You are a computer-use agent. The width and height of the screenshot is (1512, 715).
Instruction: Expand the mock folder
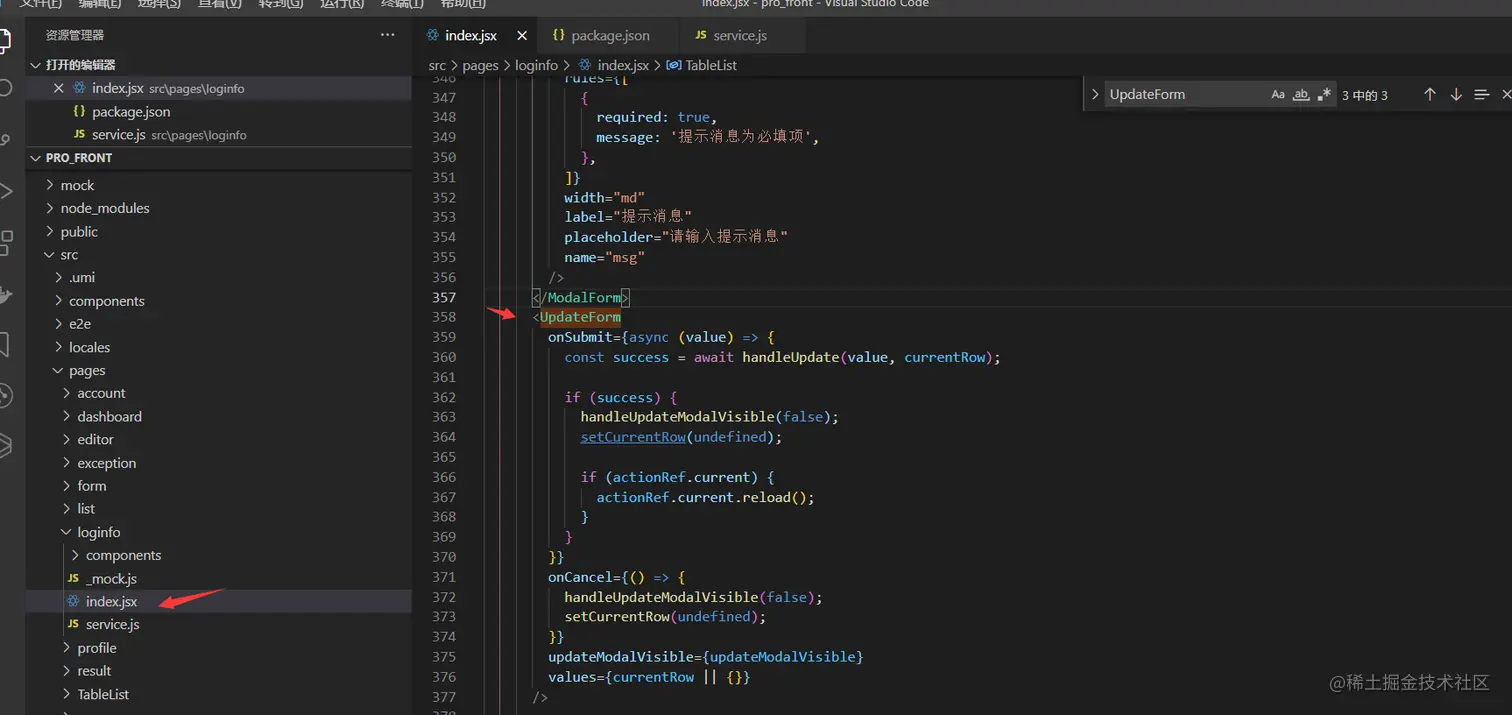pos(77,185)
